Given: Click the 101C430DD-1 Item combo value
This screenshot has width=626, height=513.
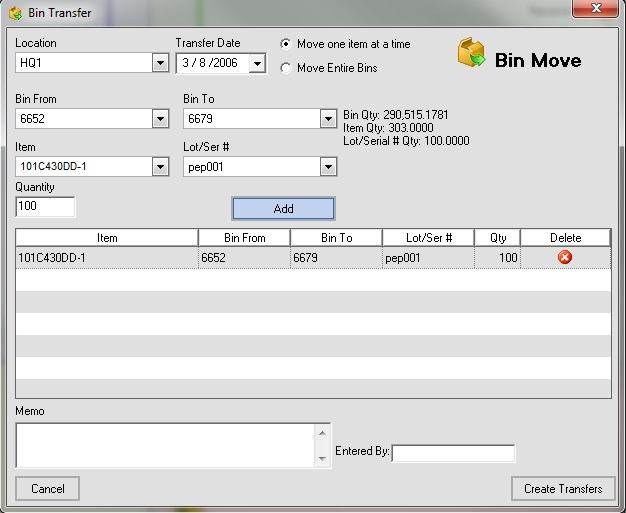Looking at the screenshot, I should [53, 166].
